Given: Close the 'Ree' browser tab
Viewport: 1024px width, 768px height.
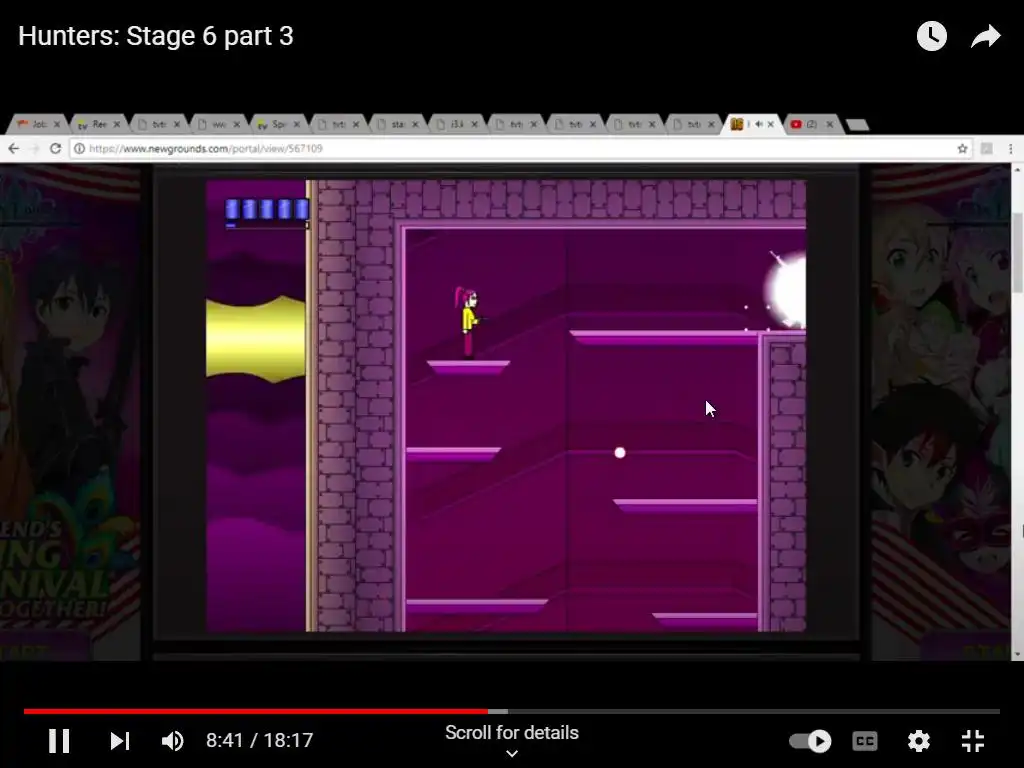Looking at the screenshot, I should (117, 123).
